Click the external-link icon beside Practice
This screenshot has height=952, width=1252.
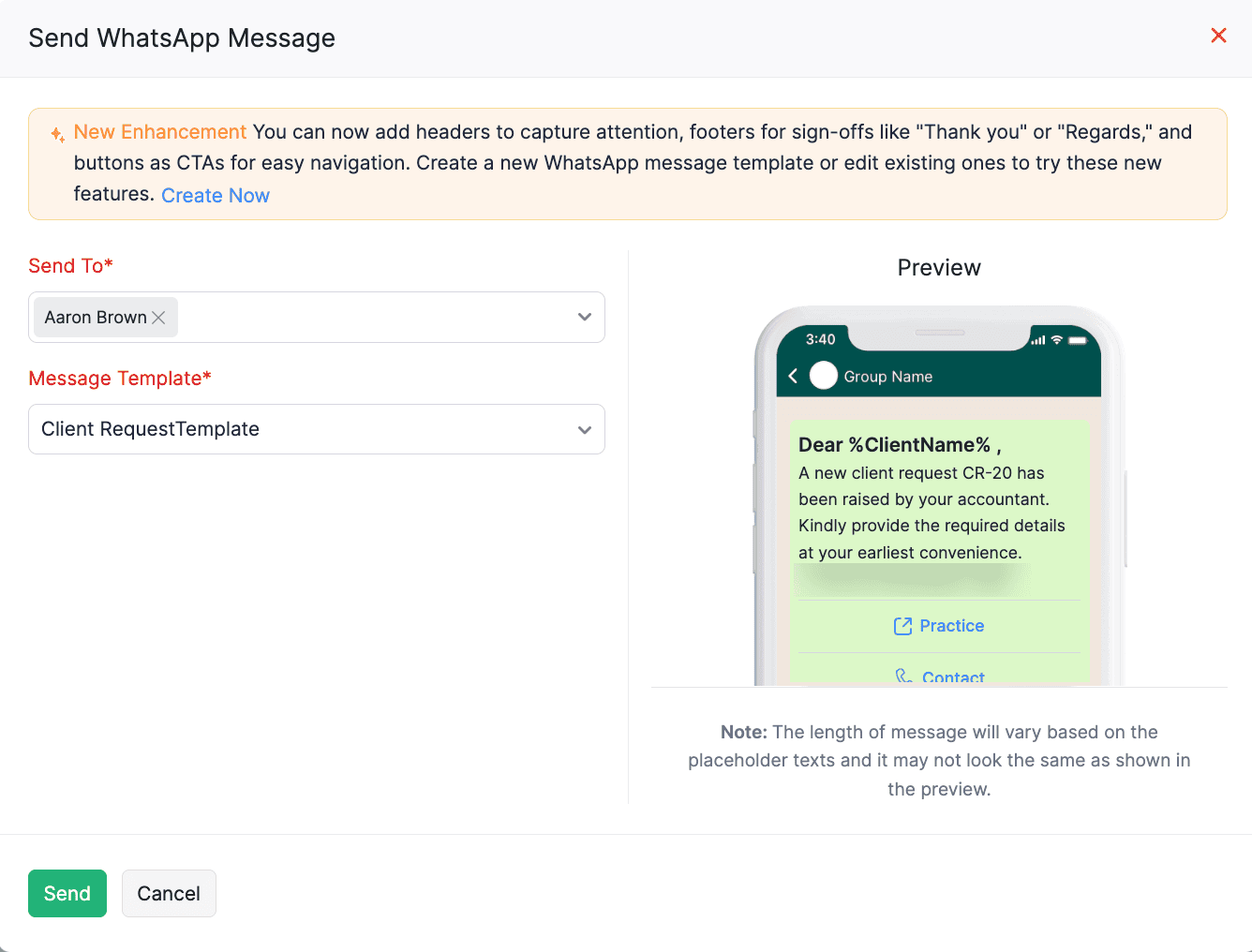(902, 625)
